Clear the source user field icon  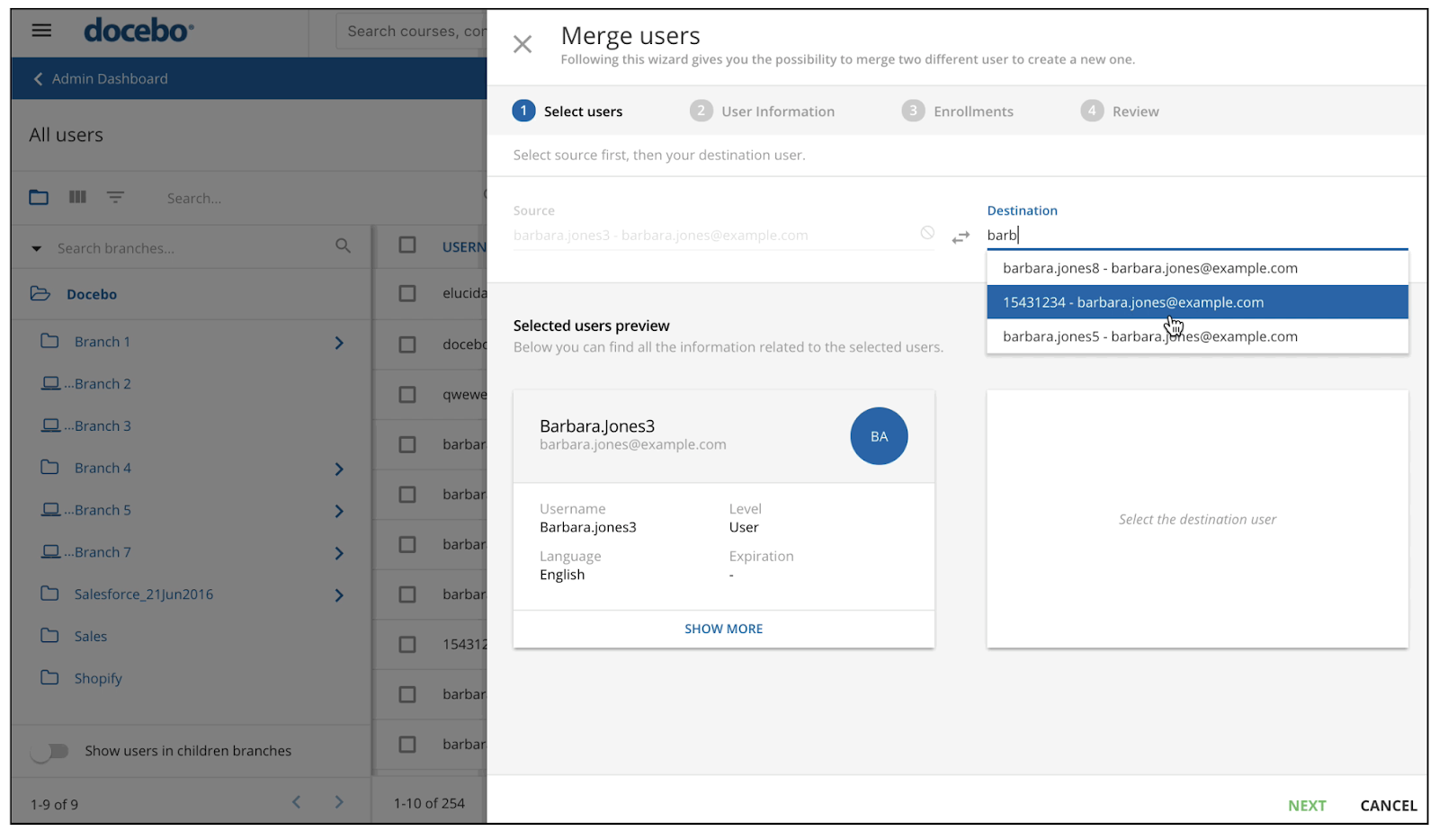tap(927, 233)
